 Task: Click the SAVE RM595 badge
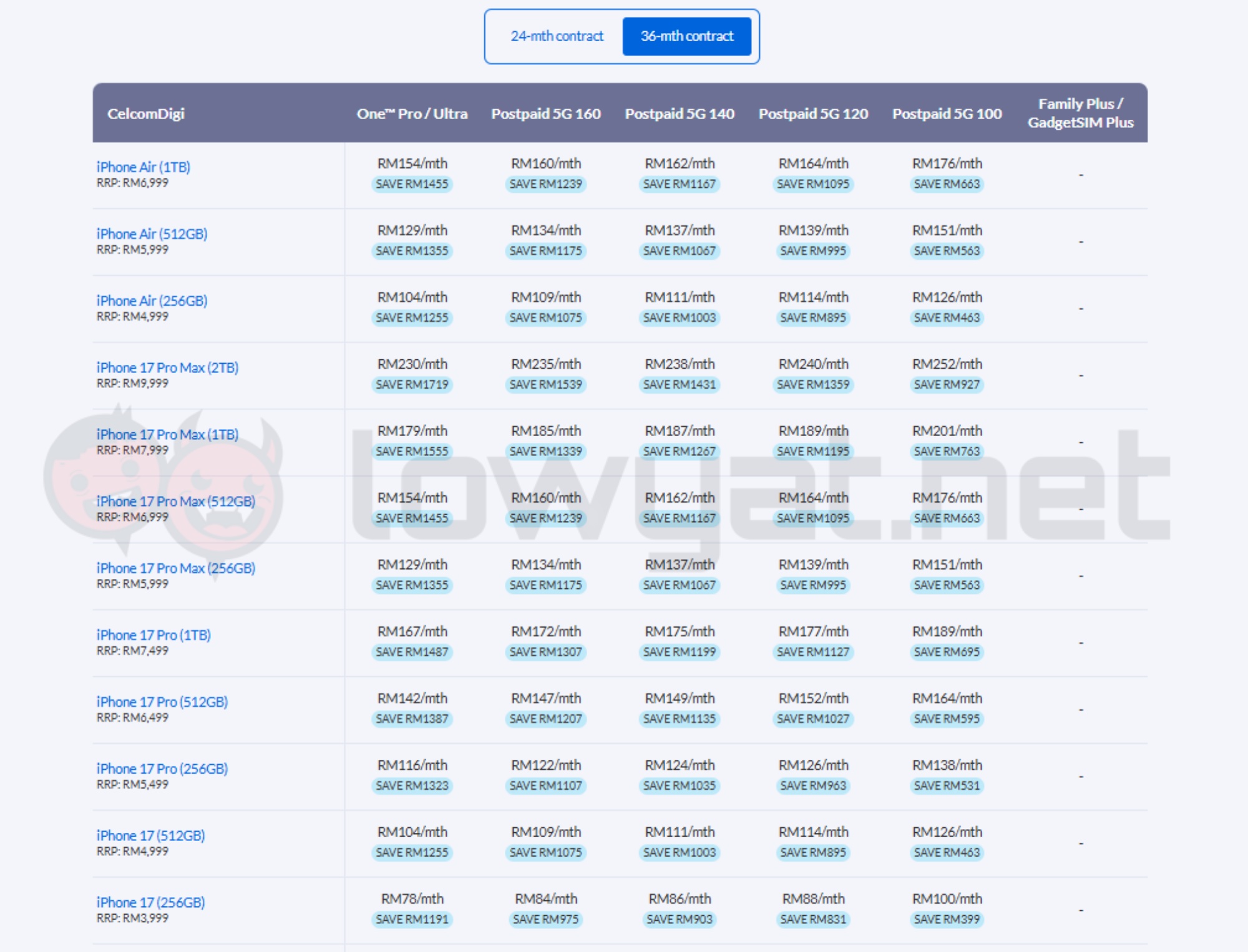coord(947,719)
